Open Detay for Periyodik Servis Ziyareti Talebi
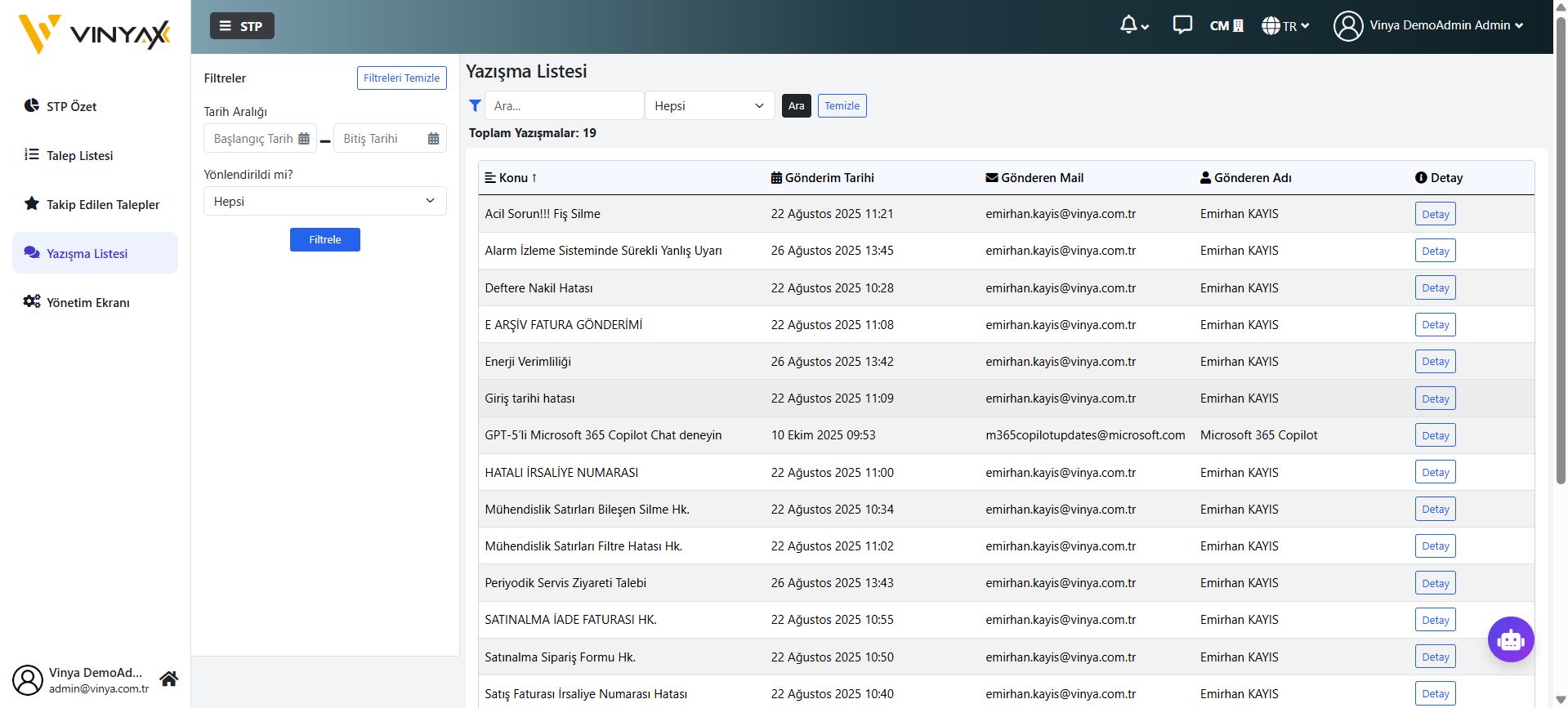The height and width of the screenshot is (708, 1568). (1436, 583)
